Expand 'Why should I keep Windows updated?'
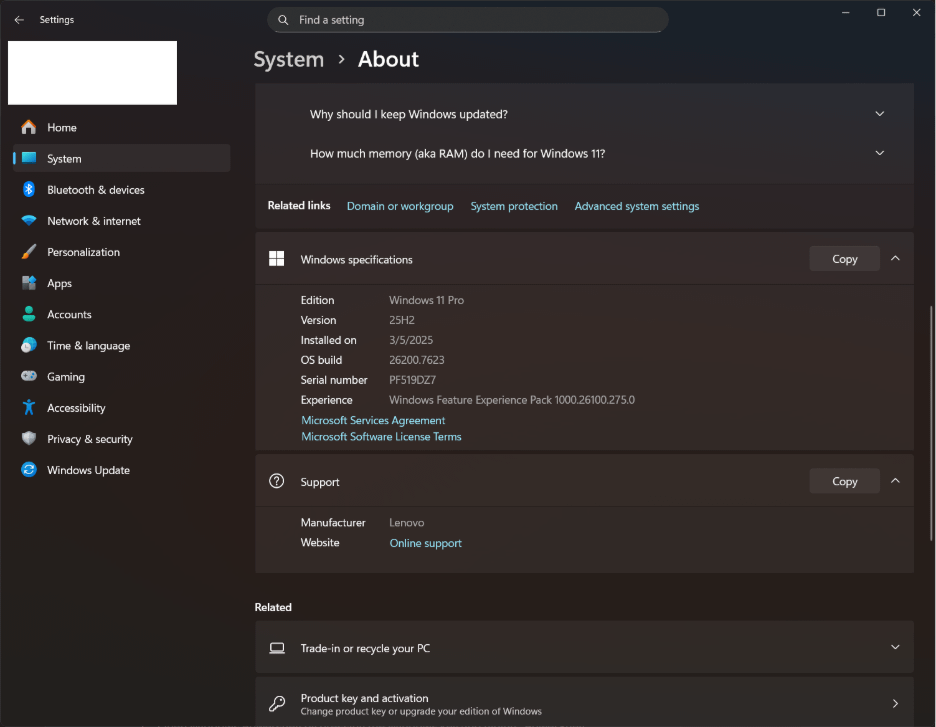The image size is (936, 727). click(879, 114)
